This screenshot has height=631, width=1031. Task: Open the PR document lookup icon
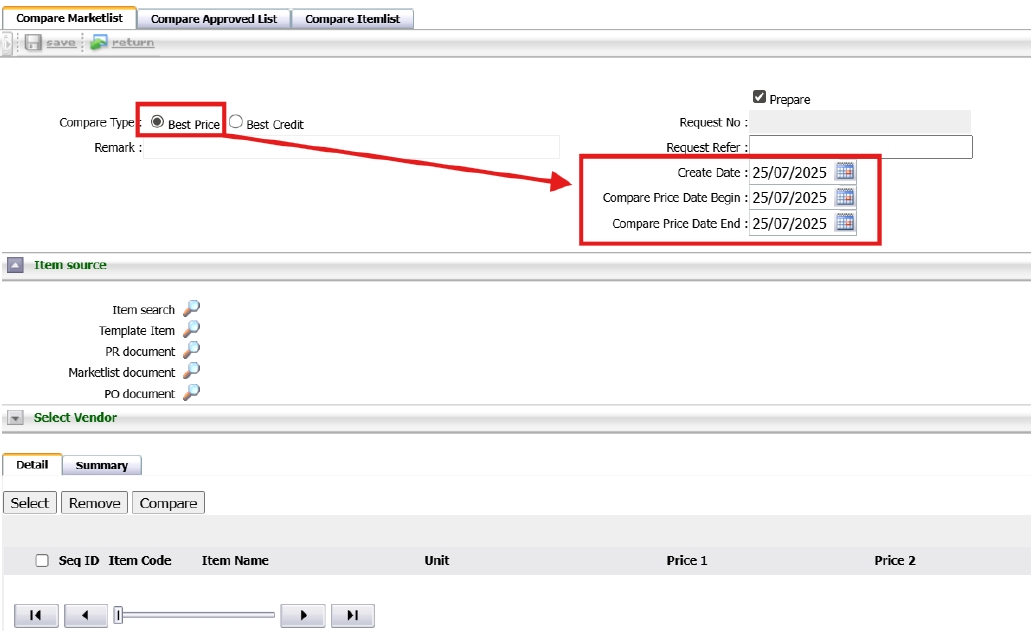point(191,350)
